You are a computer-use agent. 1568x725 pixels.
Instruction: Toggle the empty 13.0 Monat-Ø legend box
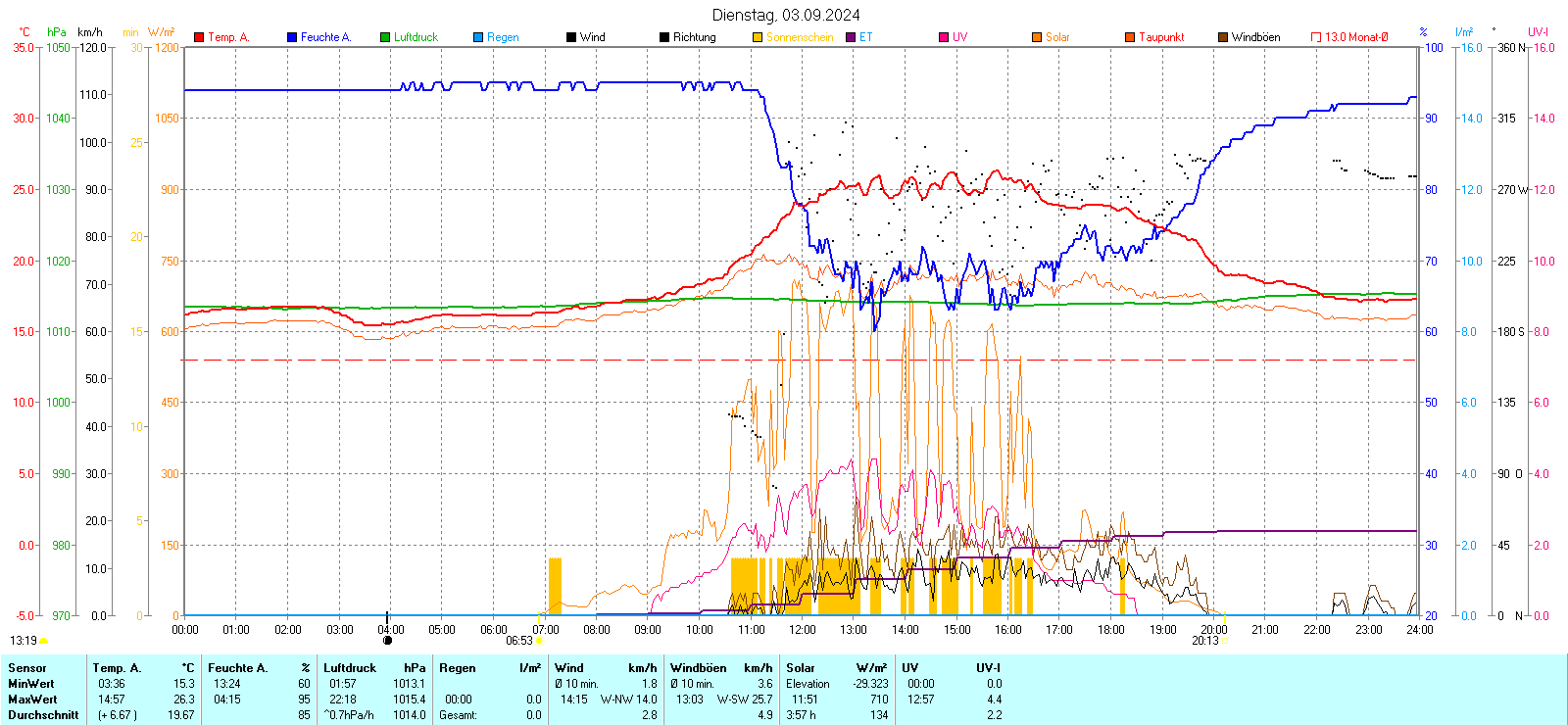(x=1316, y=37)
